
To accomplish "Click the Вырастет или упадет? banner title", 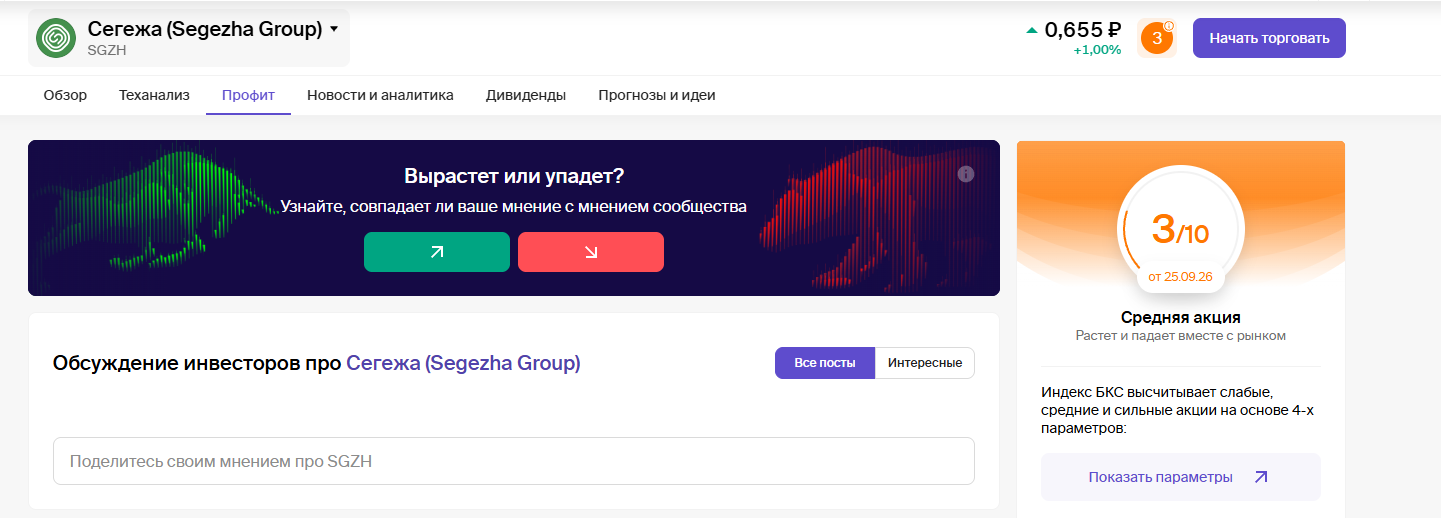I will pyautogui.click(x=514, y=176).
